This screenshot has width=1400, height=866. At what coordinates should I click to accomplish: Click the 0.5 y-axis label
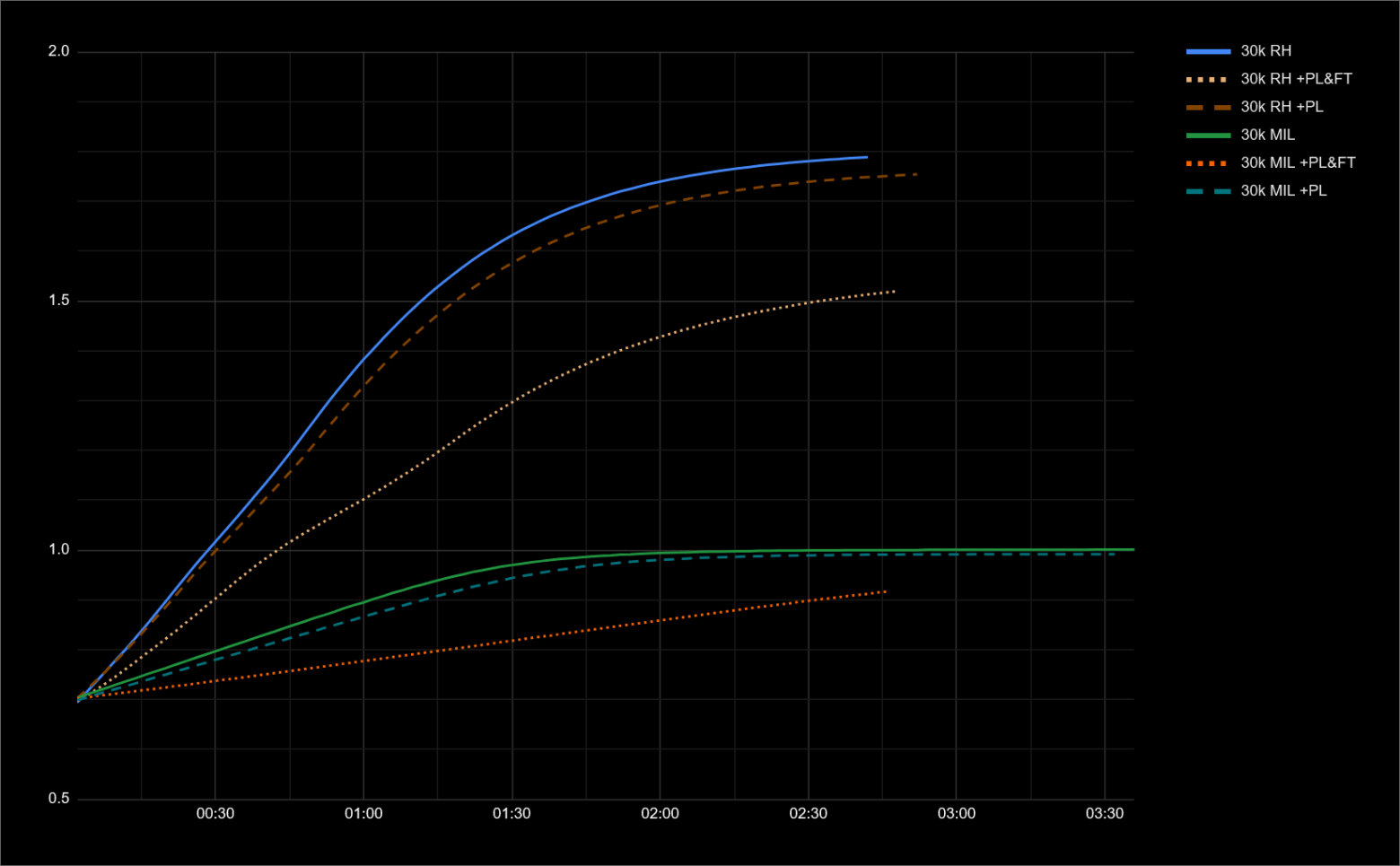[x=60, y=799]
